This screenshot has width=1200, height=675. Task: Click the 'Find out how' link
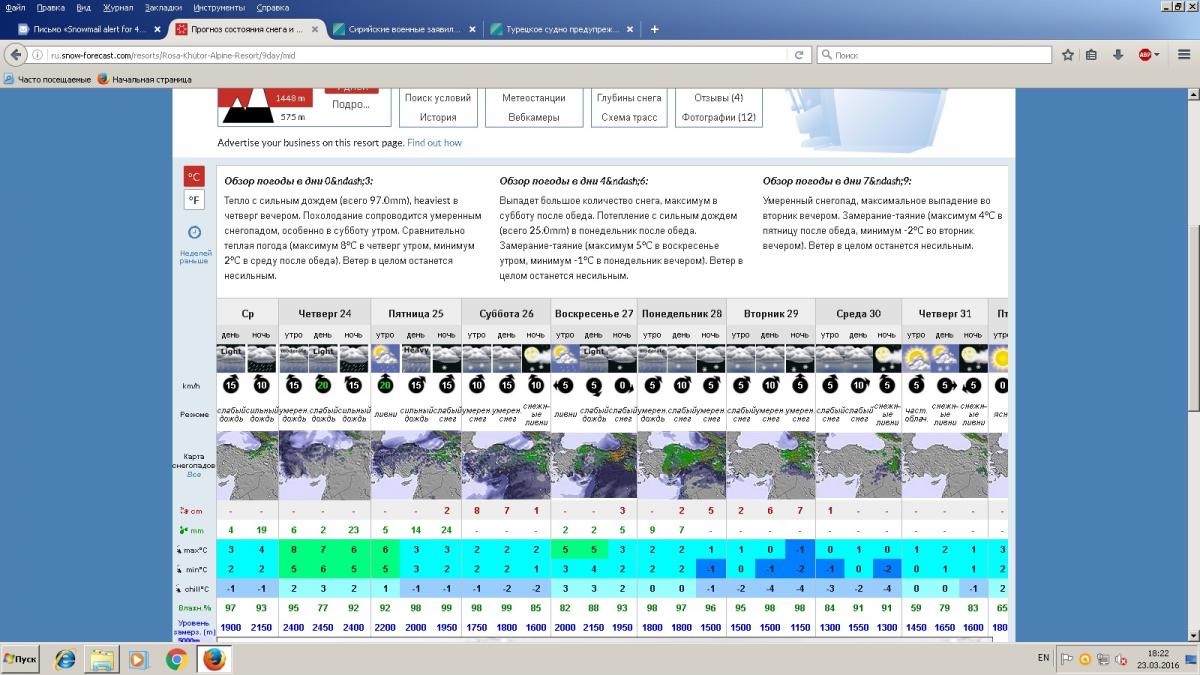click(434, 143)
